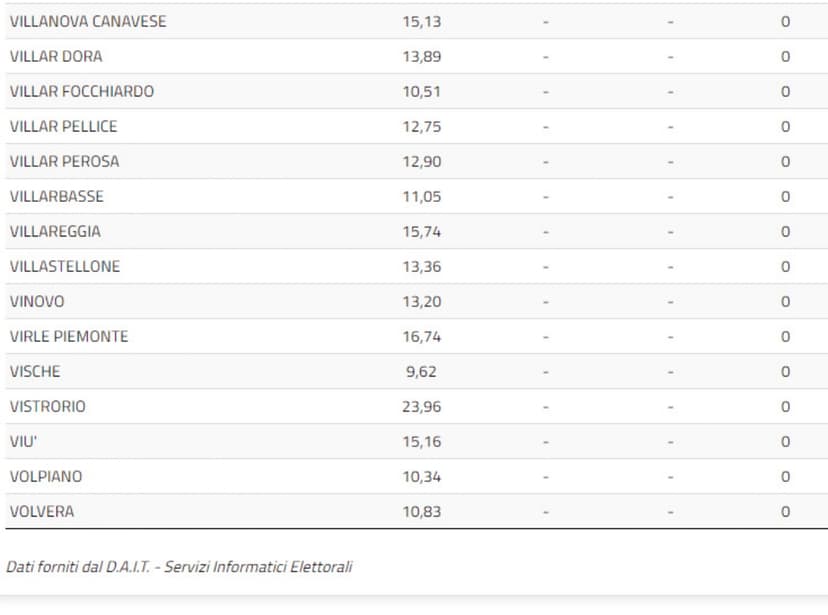Click the 23,96 percentage value
Screen dimensions: 828x615
point(421,406)
